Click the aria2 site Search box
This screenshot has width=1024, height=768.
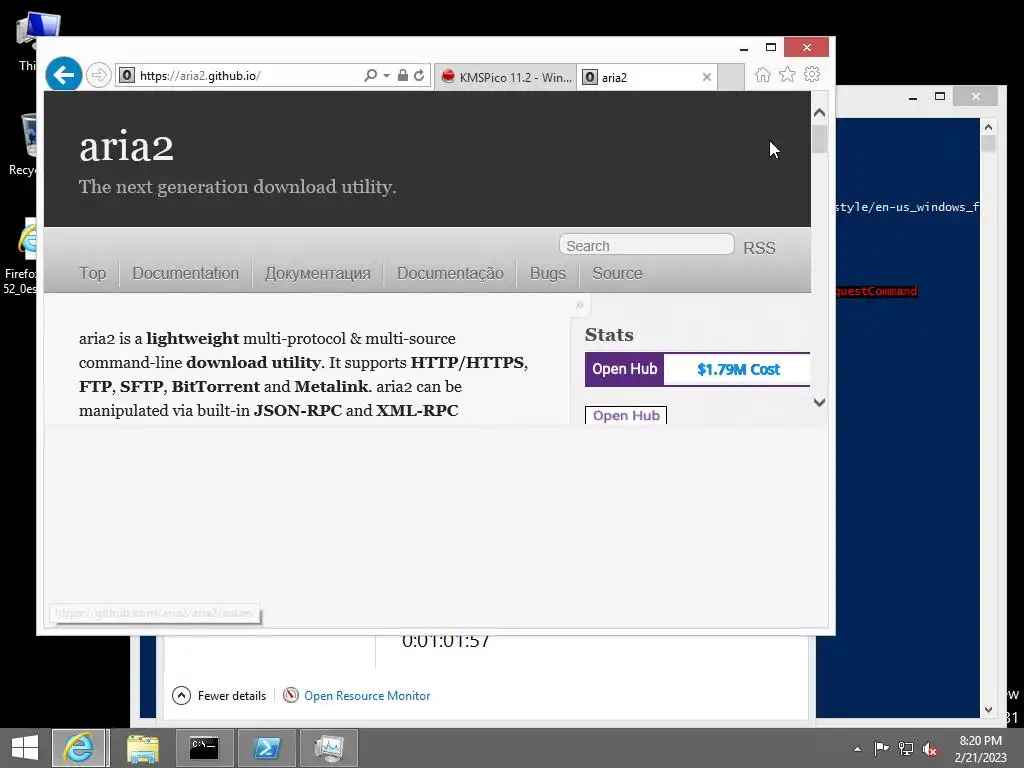tap(647, 246)
